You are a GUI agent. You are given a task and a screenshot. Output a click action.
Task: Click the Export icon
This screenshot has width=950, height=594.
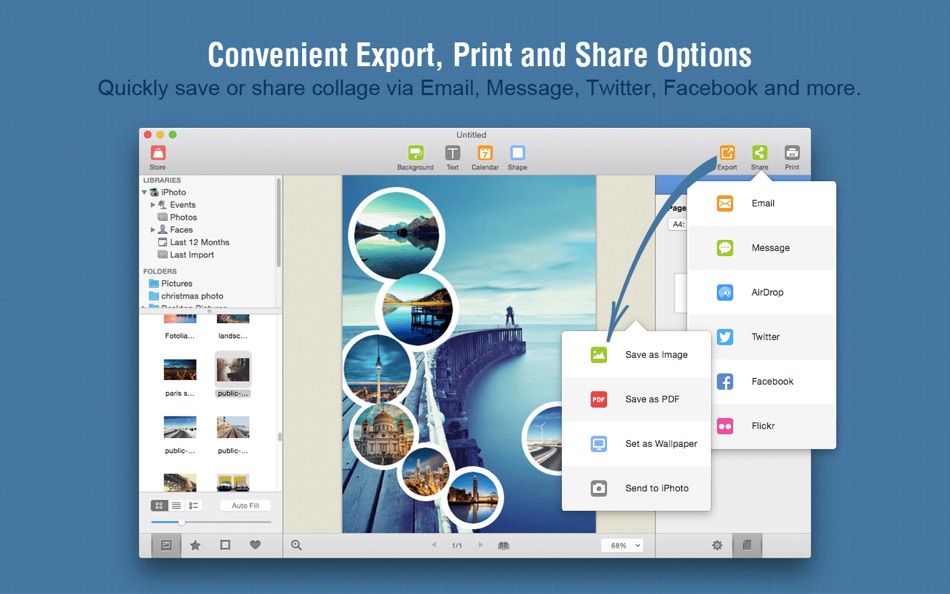pyautogui.click(x=727, y=153)
